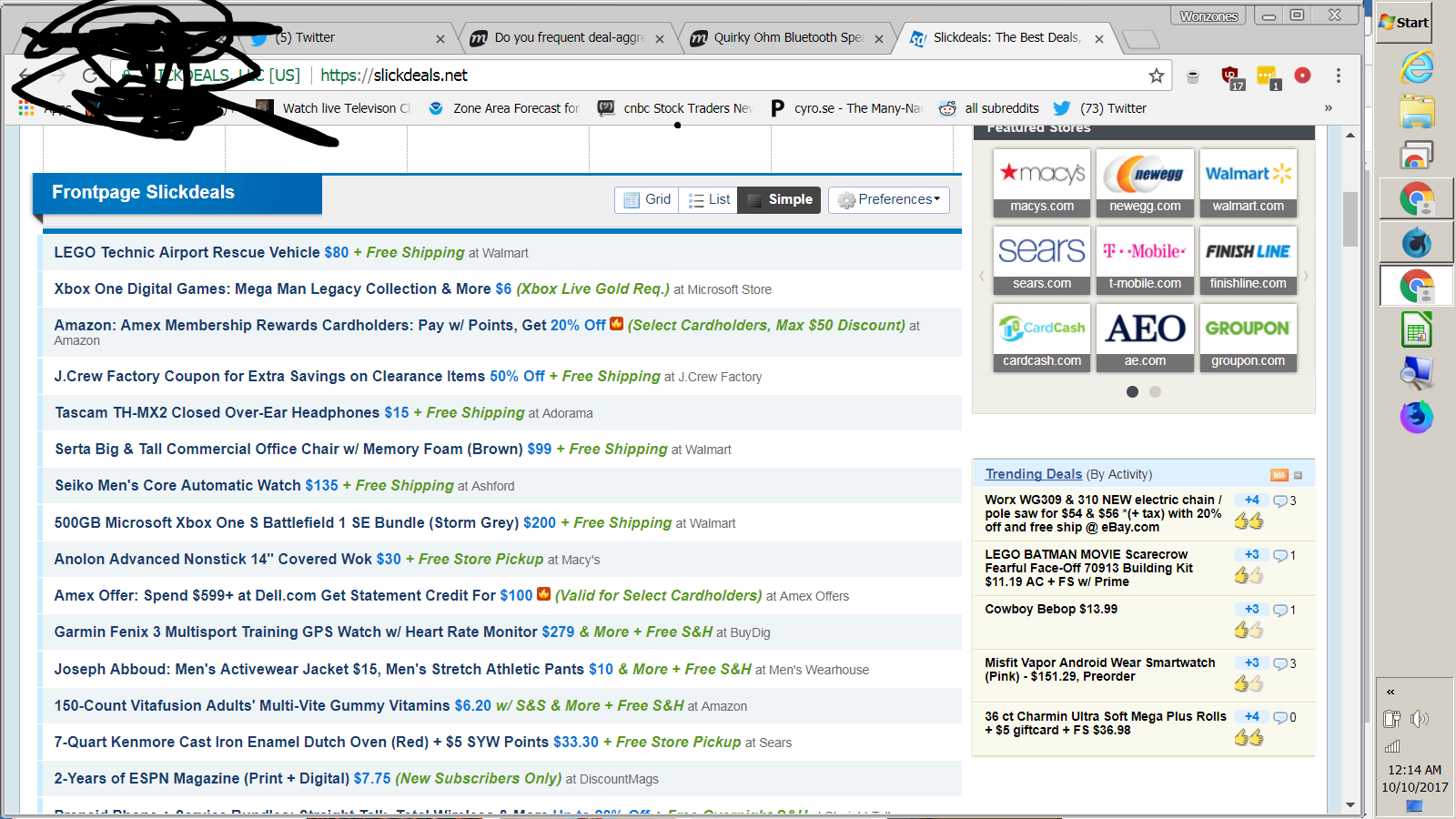Open the Chrome three-dot menu
This screenshot has width=1456, height=819.
1338,76
